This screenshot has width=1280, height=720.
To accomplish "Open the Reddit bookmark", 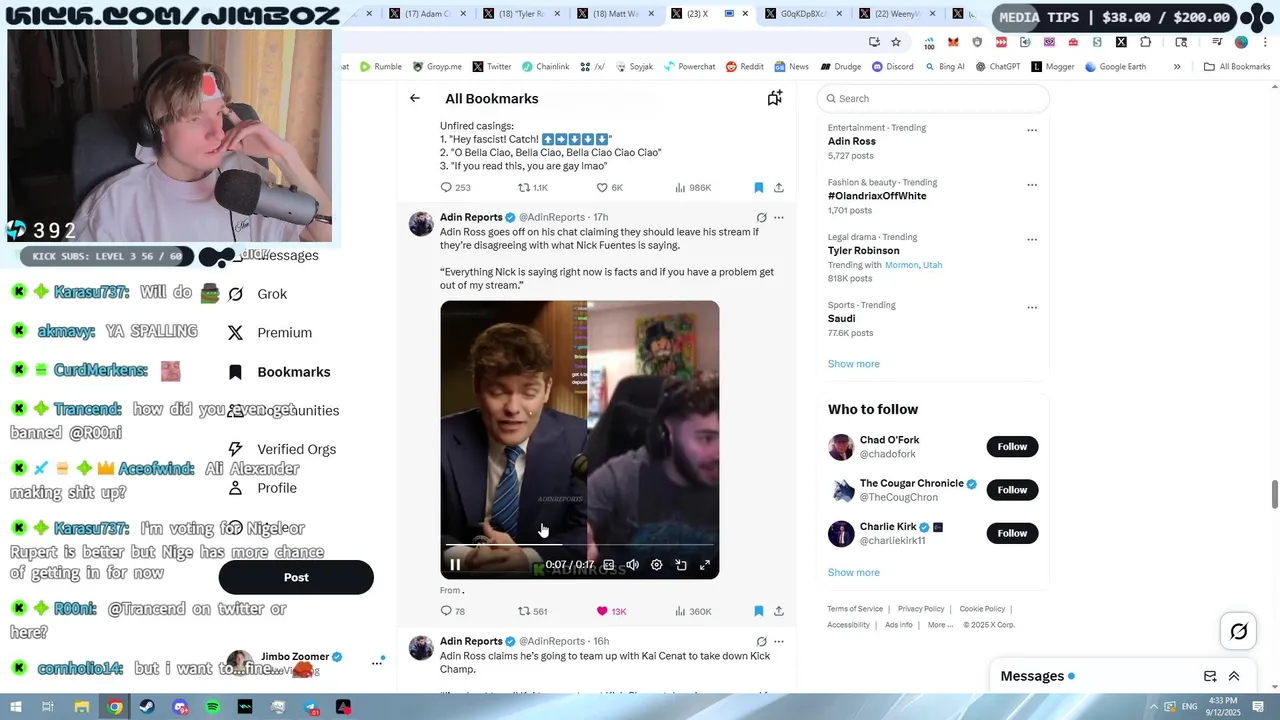I will [x=745, y=67].
